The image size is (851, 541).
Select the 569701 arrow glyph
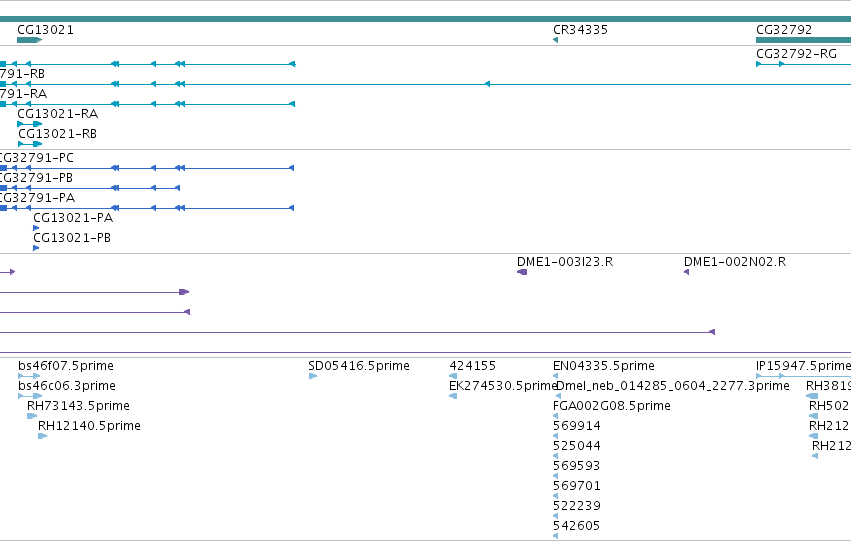555,496
